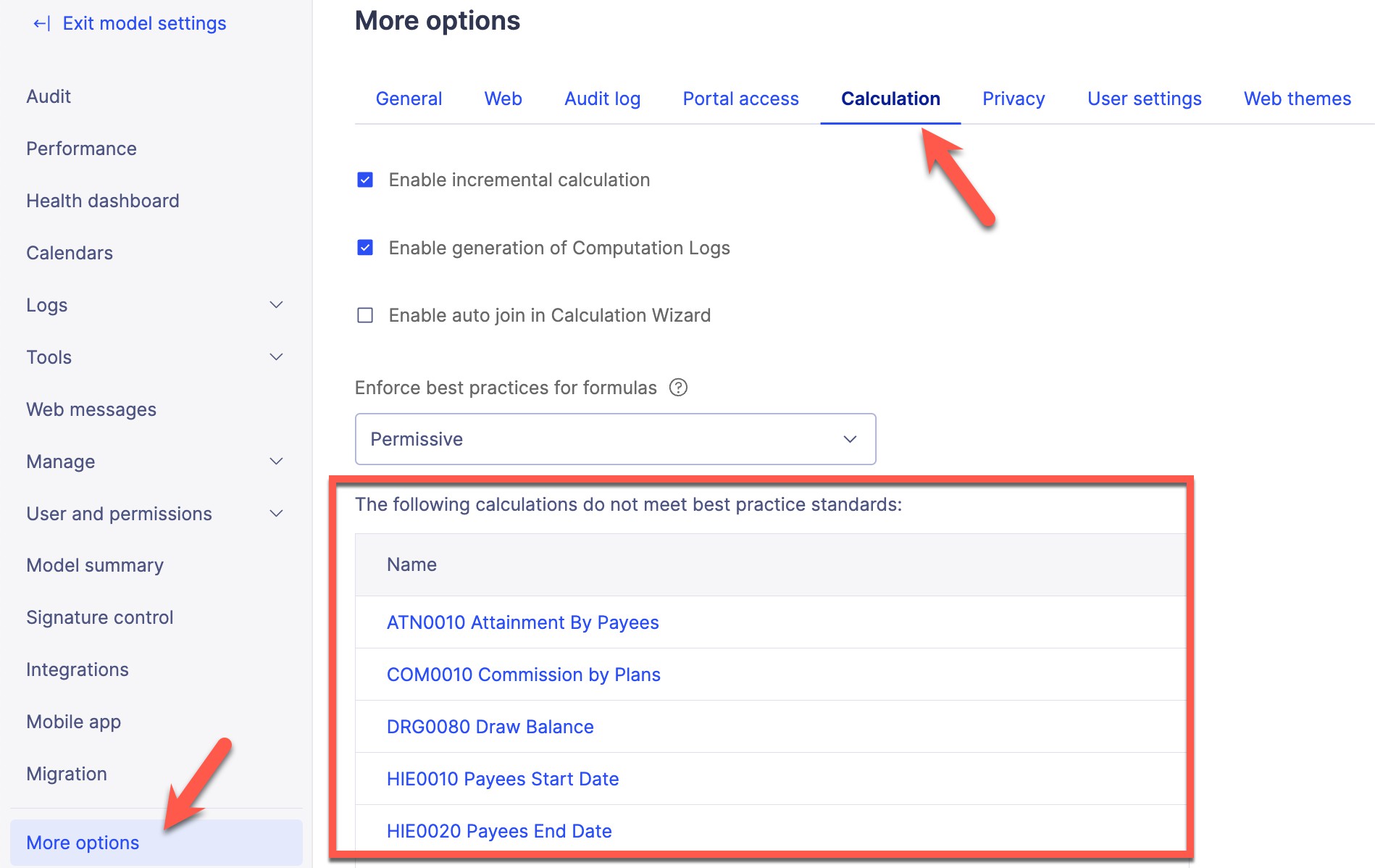The height and width of the screenshot is (868, 1375).
Task: Expand the Tools sidebar section
Action: coord(276,357)
